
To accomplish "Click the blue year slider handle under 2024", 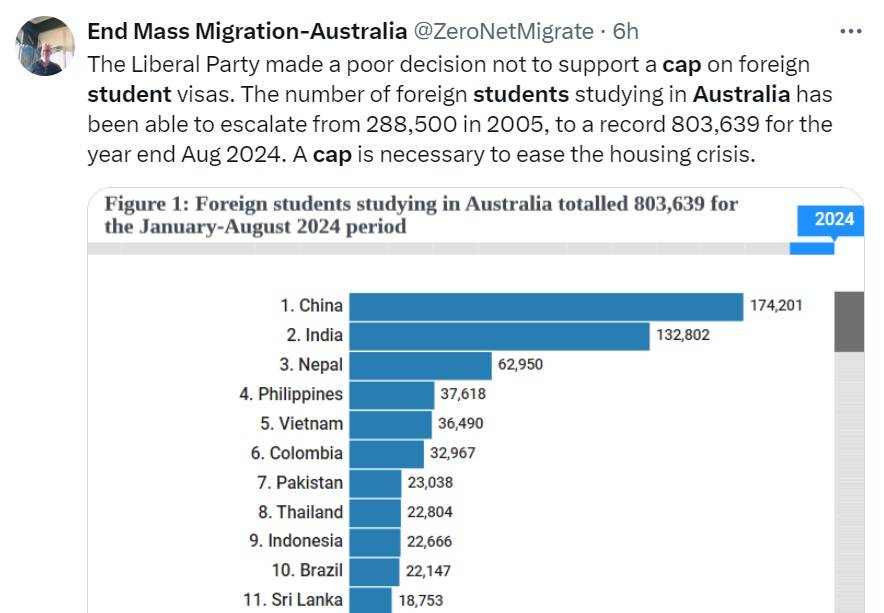I will [812, 247].
